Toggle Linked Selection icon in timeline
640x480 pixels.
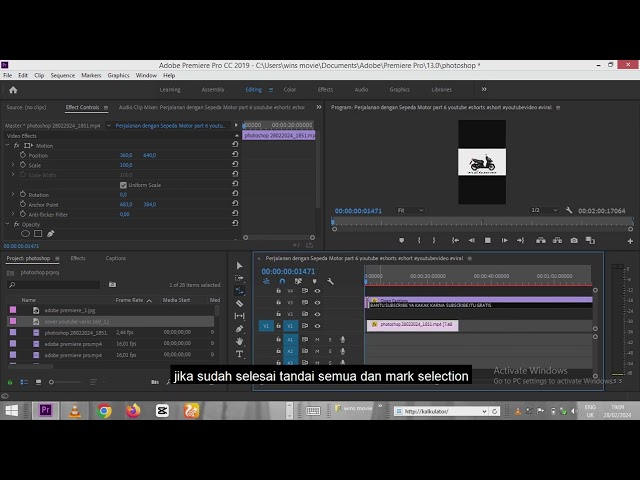pos(298,281)
